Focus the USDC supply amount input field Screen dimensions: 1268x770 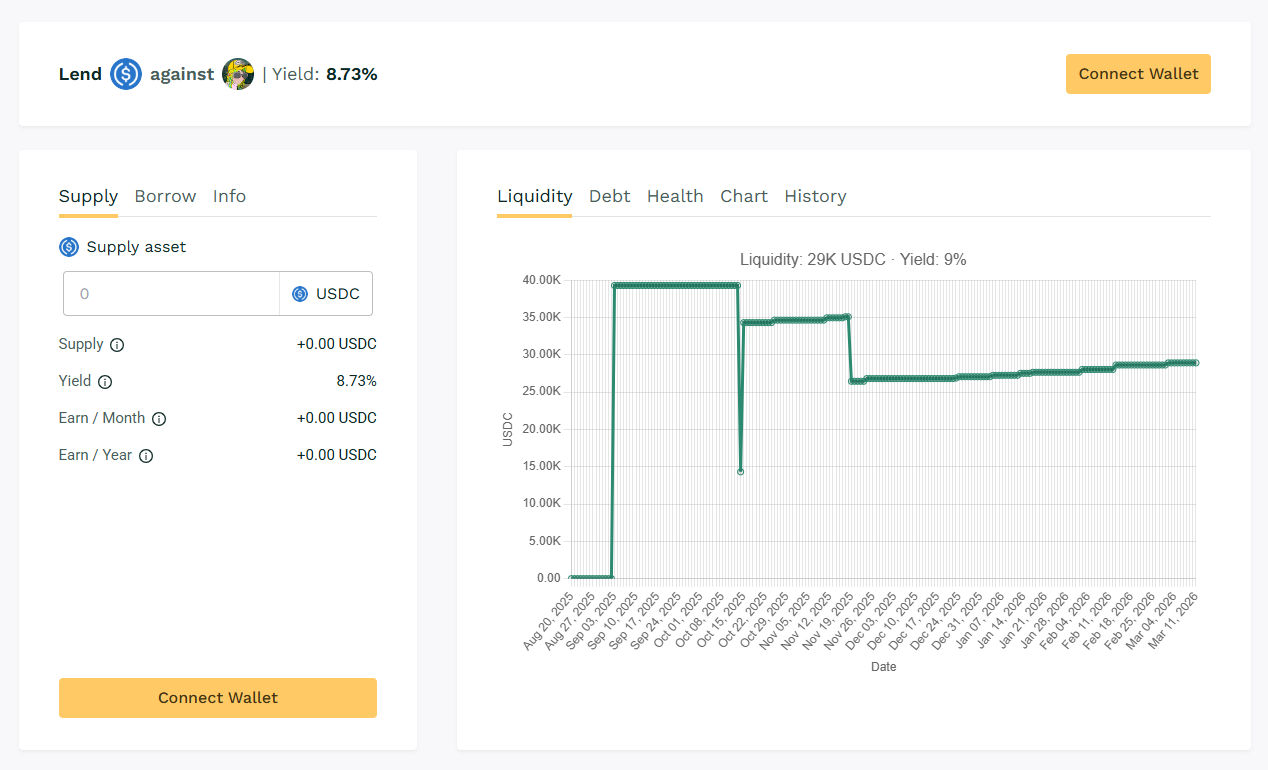[171, 294]
